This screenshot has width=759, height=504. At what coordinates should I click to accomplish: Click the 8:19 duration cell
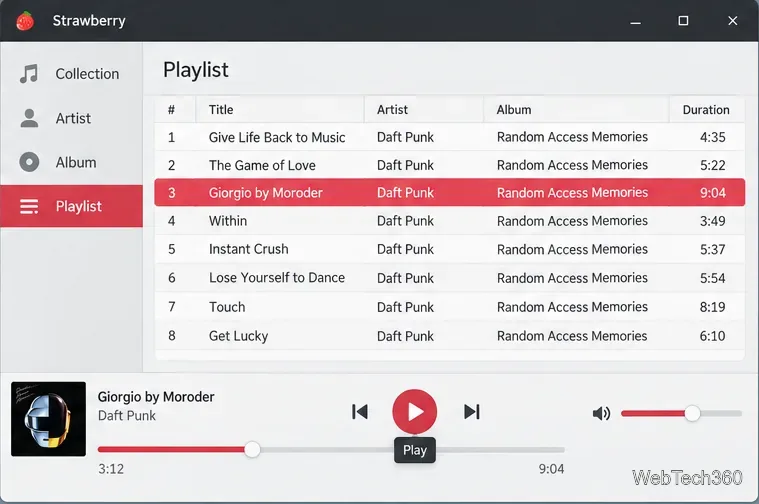[713, 307]
